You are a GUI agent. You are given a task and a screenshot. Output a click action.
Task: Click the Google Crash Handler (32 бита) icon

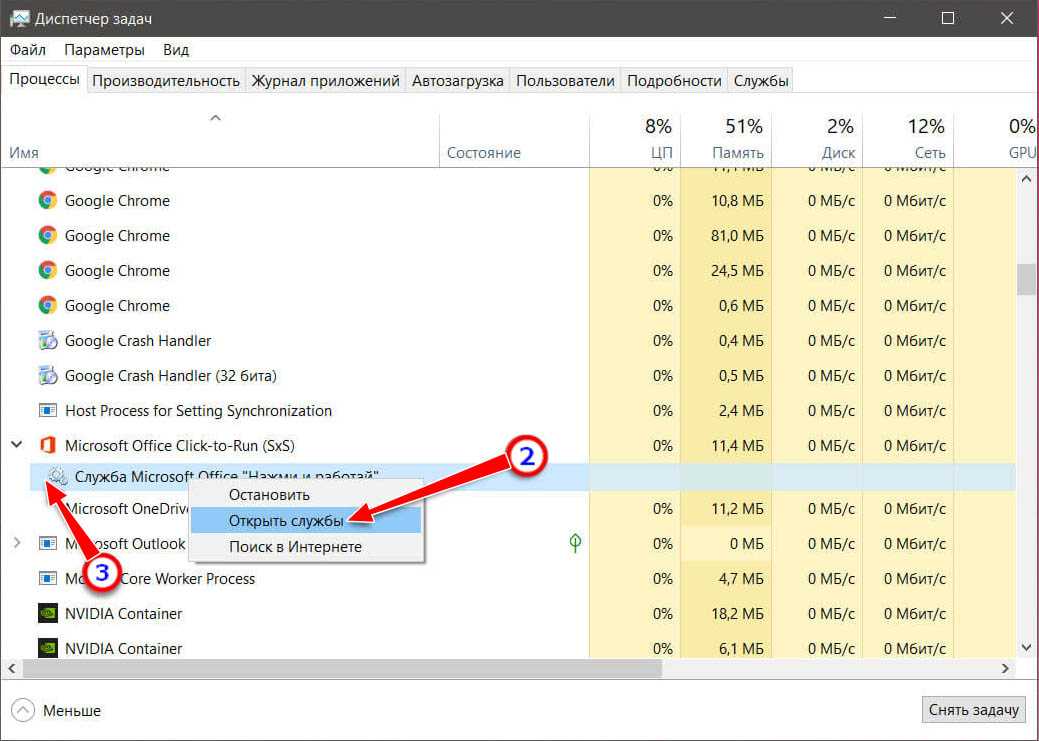click(47, 375)
